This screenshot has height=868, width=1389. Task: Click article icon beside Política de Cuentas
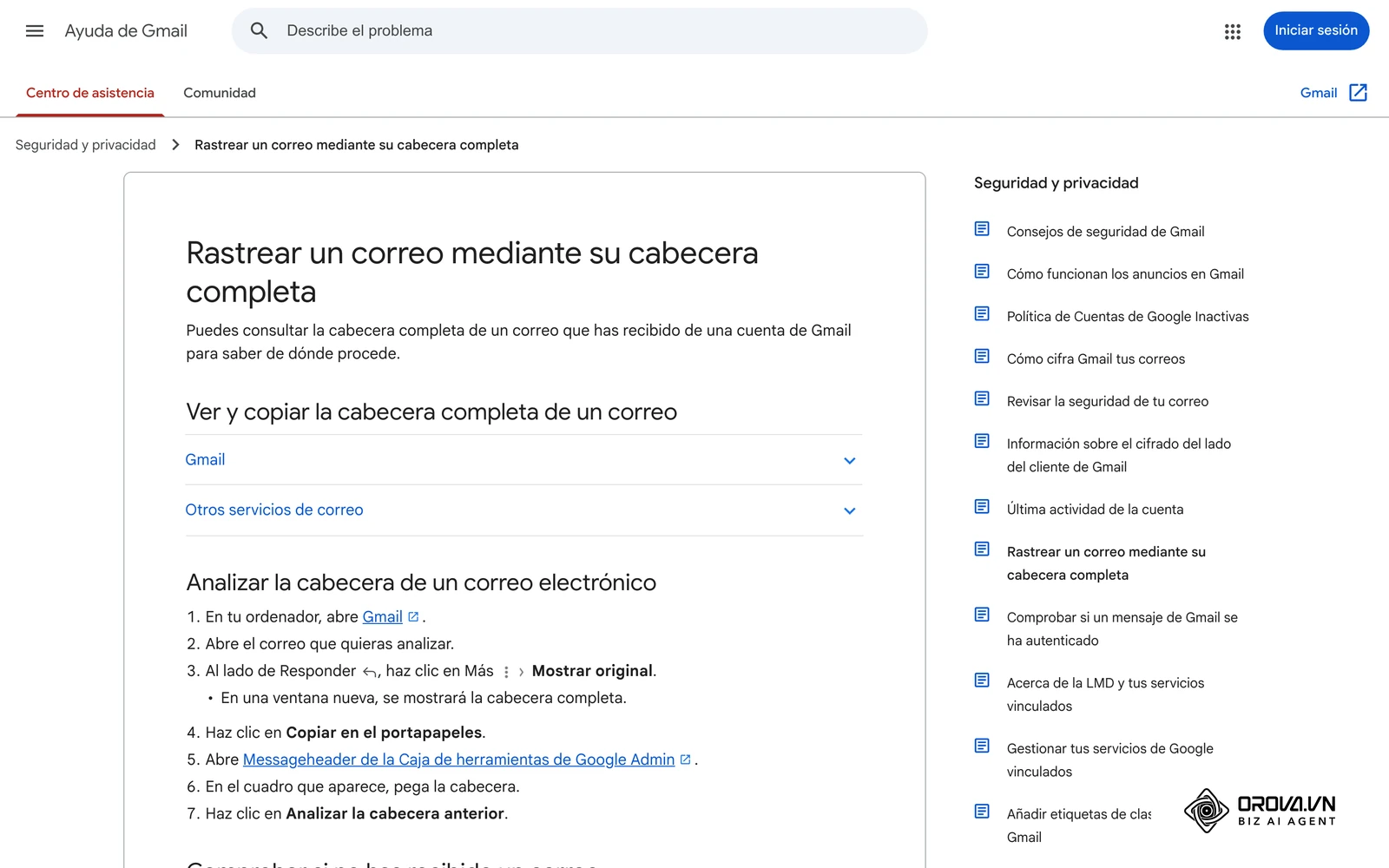982,314
